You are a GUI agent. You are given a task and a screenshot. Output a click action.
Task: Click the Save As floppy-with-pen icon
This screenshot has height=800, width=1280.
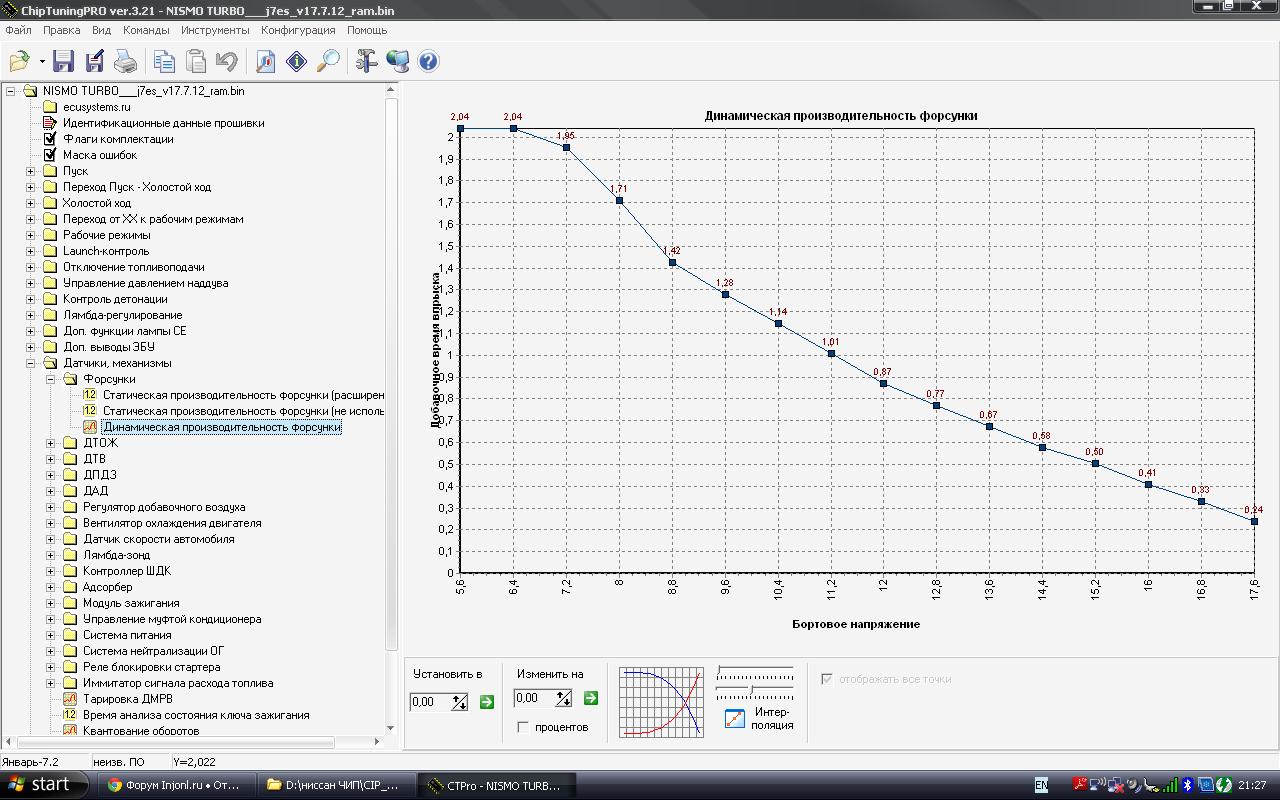point(95,61)
